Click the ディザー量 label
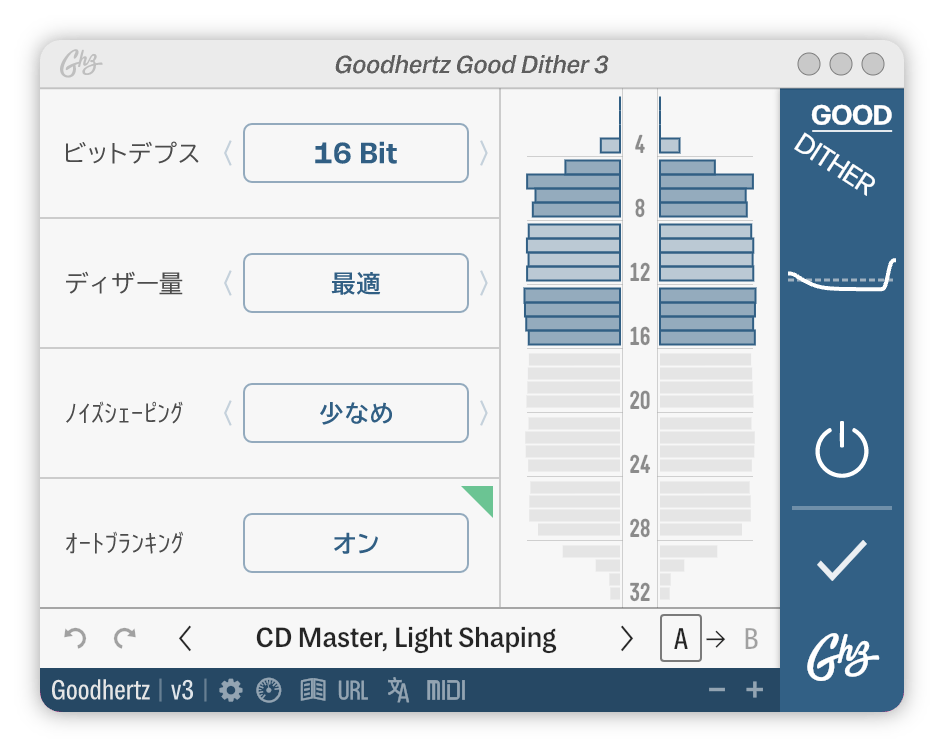Image resolution: width=944 pixels, height=752 pixels. coord(124,283)
